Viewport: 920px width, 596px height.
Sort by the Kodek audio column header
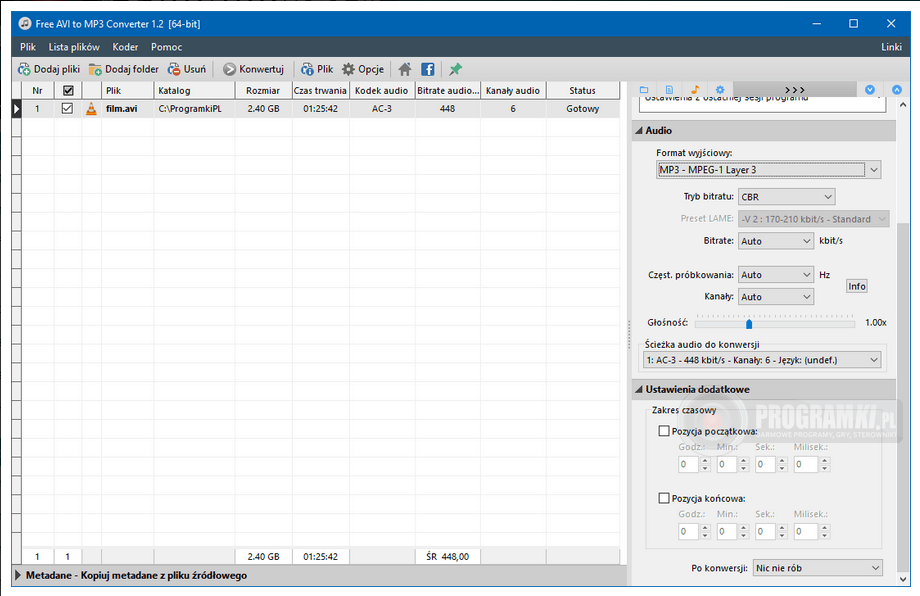[x=382, y=90]
